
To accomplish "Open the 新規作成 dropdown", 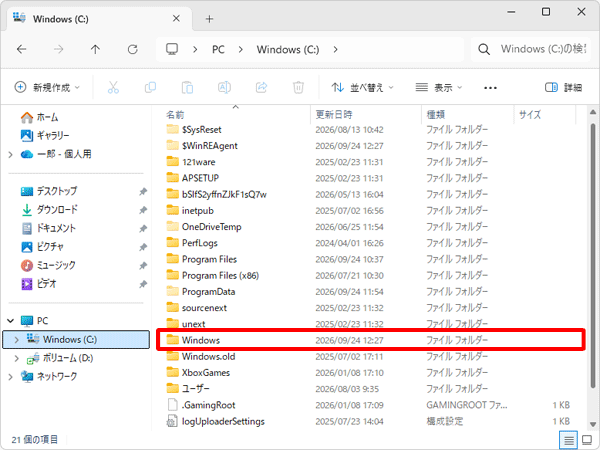I will tap(47, 88).
